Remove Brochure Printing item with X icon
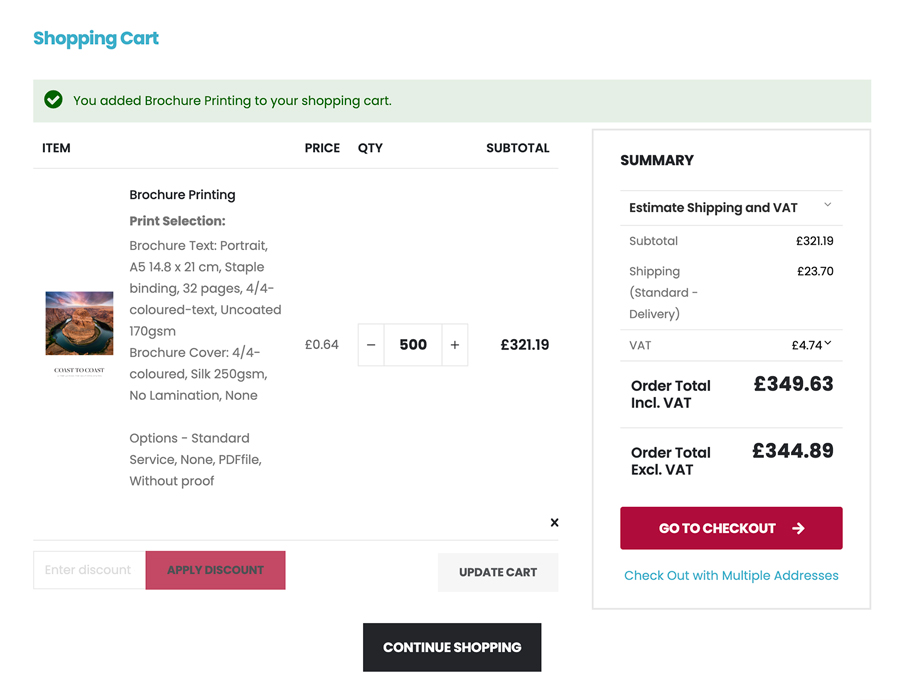The height and width of the screenshot is (700, 900). [554, 522]
